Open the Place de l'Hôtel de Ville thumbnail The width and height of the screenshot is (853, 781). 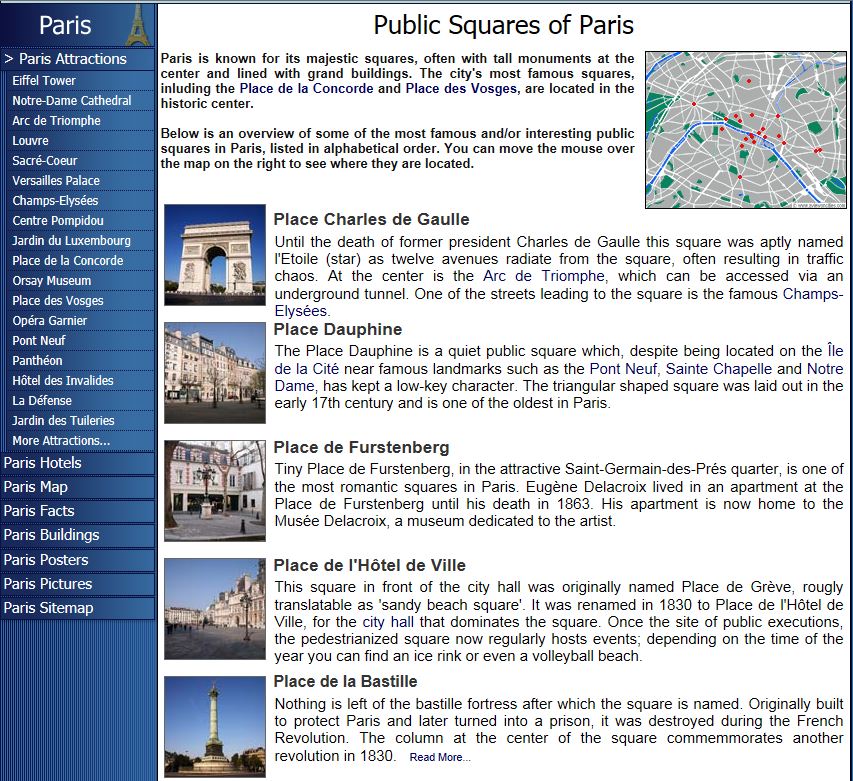[x=215, y=609]
